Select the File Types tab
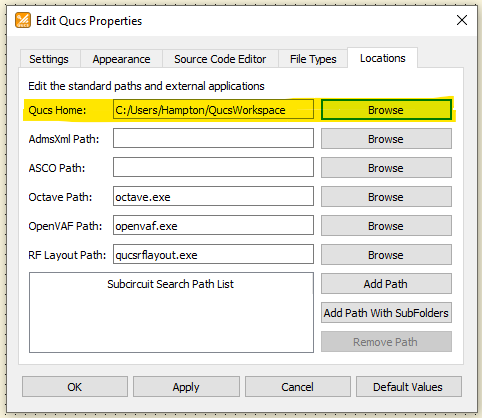Viewport: 482px width, 418px height. [x=313, y=59]
